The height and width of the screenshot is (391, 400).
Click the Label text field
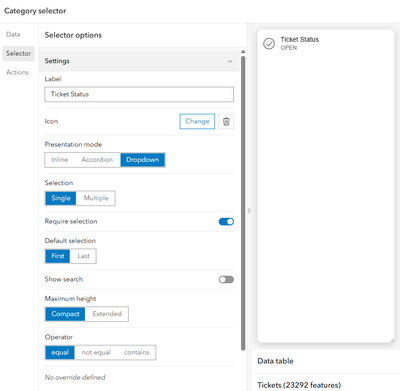pos(139,94)
